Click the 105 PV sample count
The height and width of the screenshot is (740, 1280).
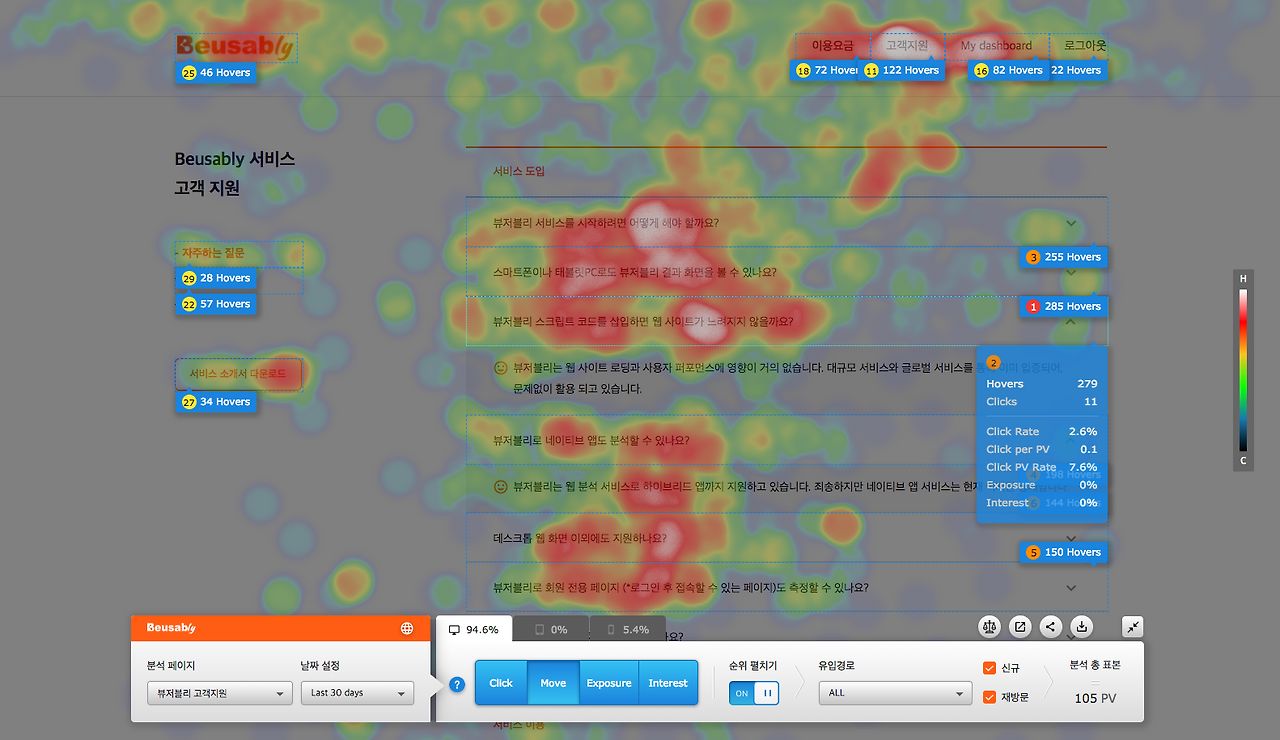1095,698
